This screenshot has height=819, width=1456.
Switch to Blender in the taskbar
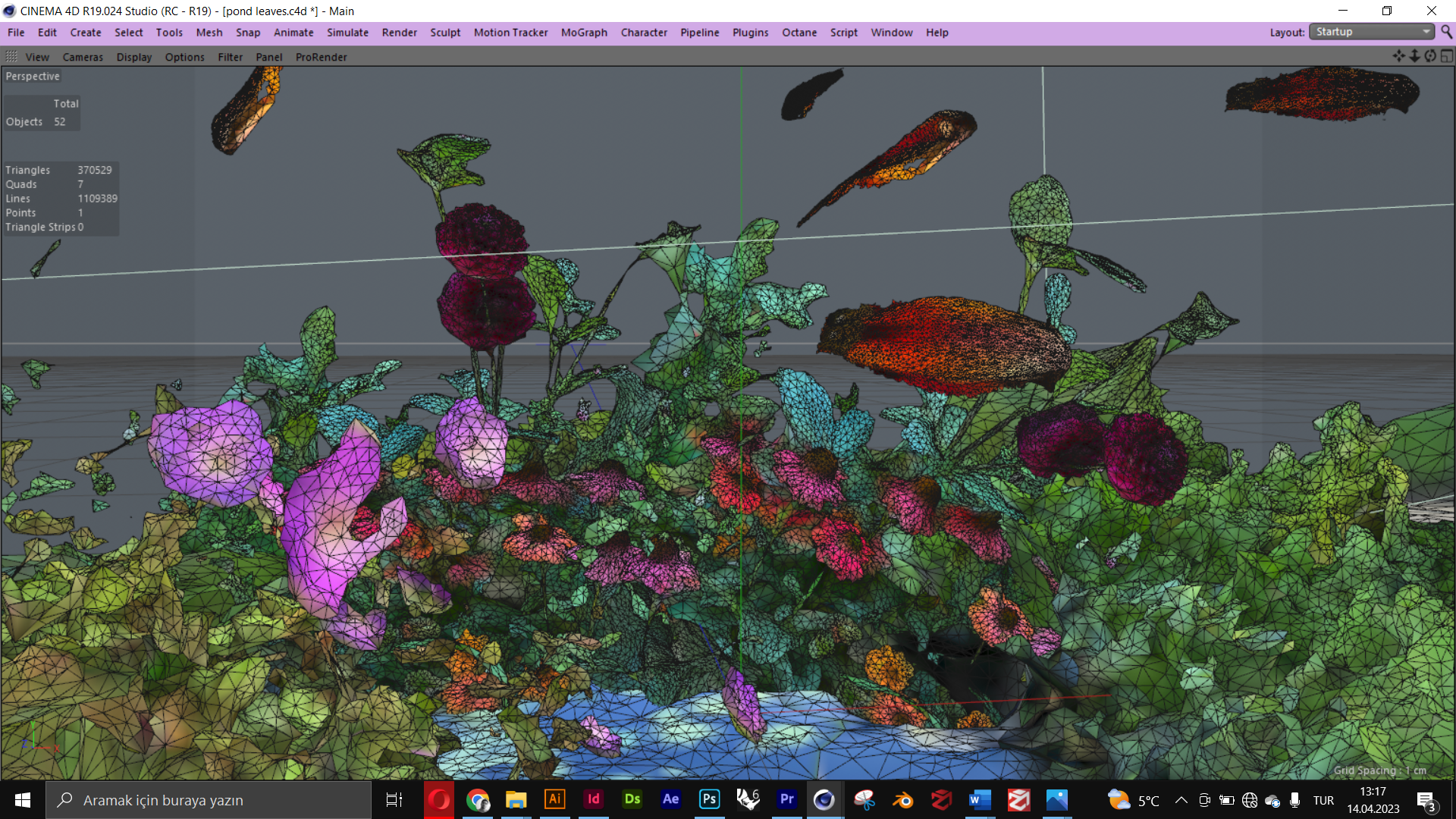[902, 800]
